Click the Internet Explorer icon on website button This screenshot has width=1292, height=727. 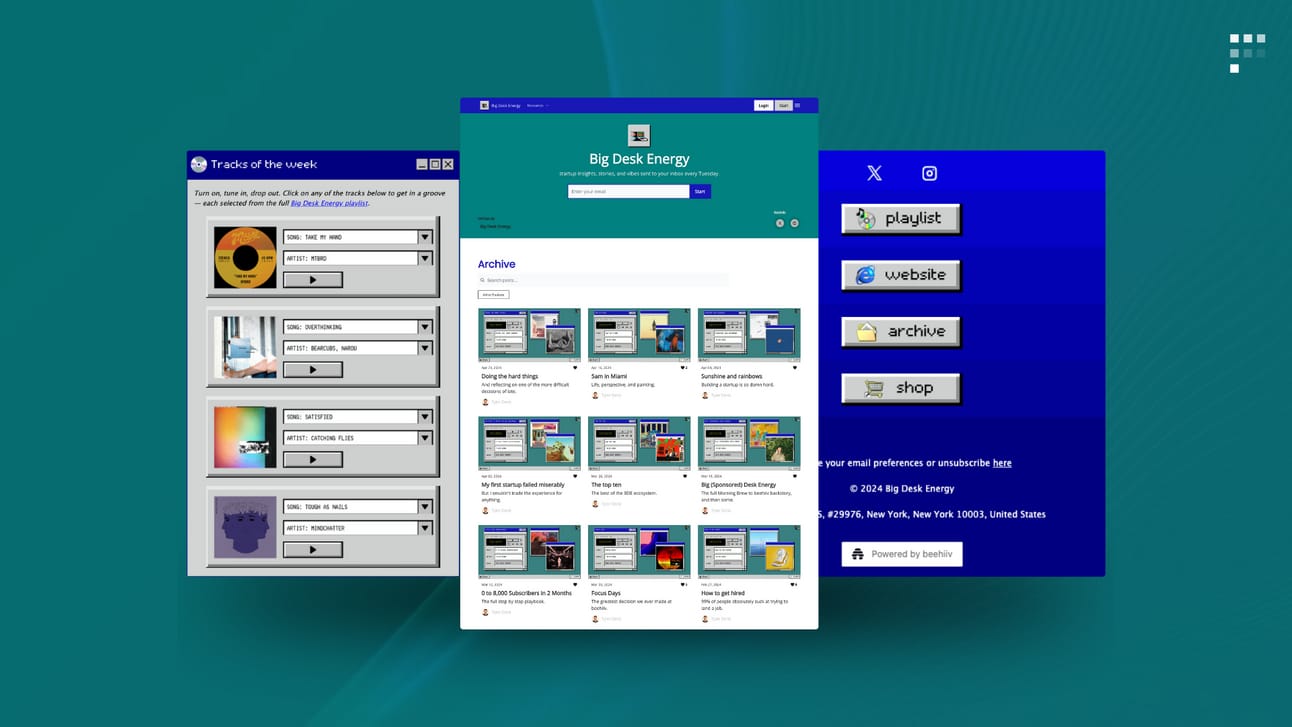coord(866,275)
